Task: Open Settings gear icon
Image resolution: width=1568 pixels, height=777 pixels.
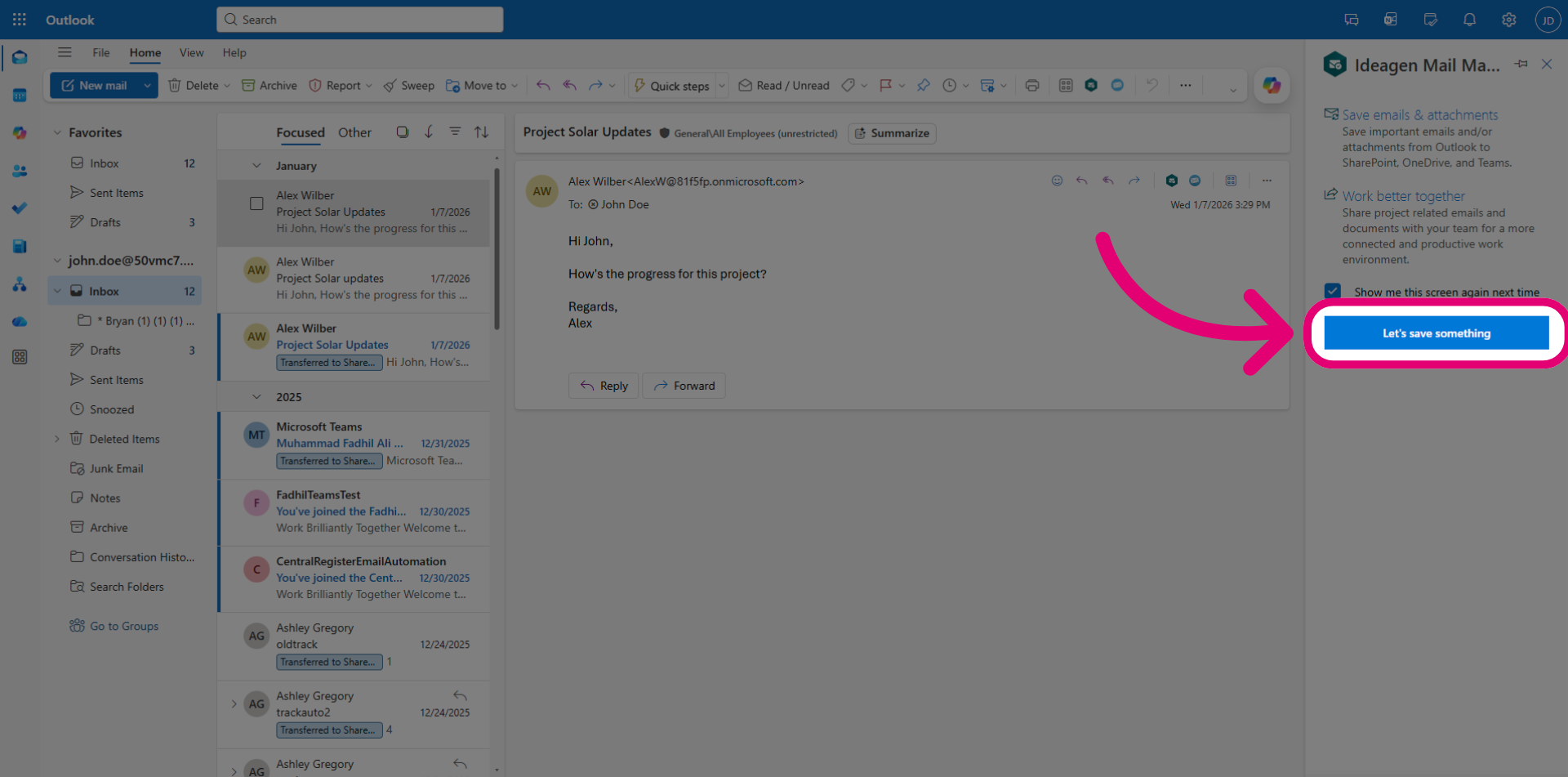Action: [x=1508, y=20]
